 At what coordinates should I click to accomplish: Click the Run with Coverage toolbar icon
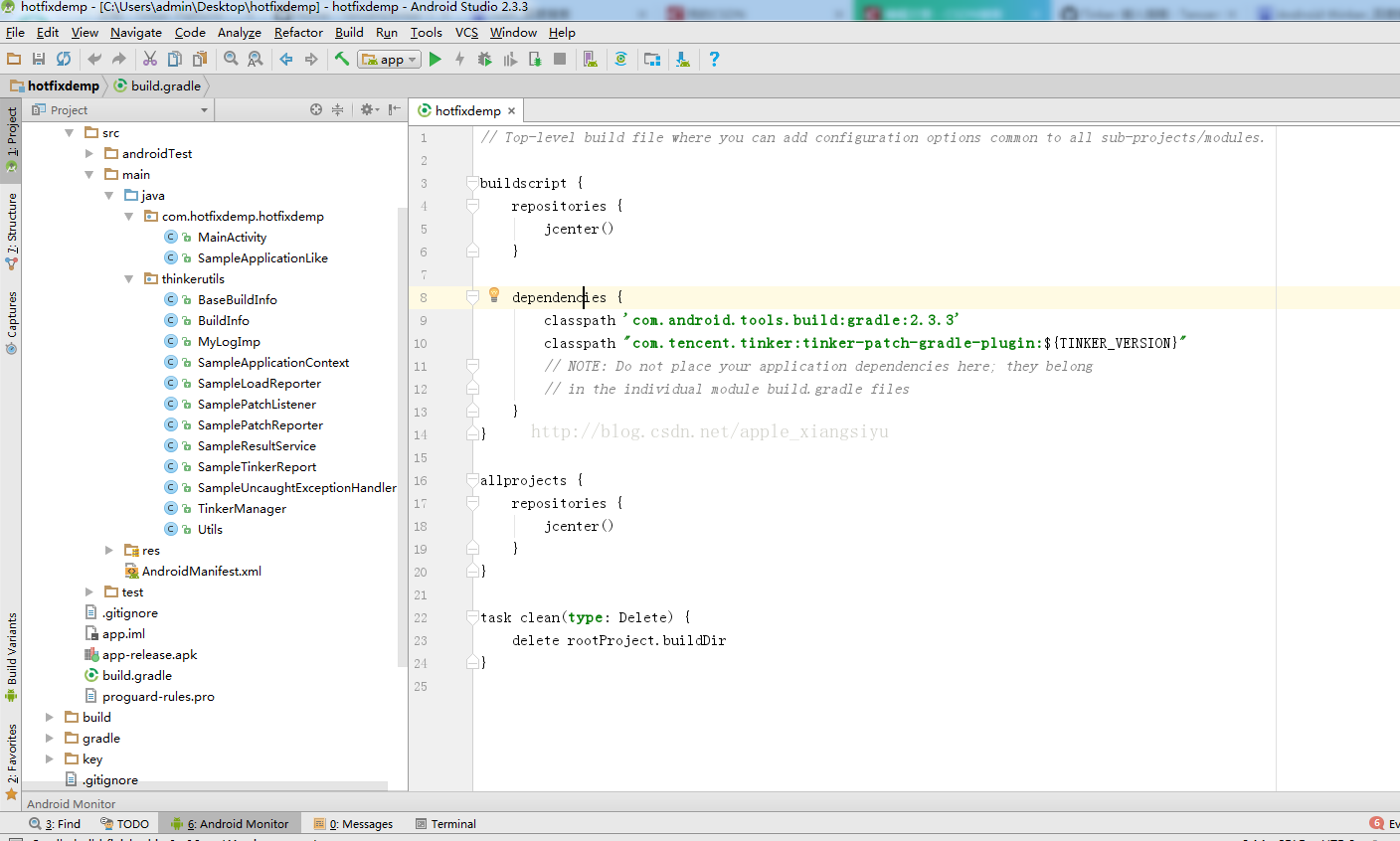[510, 60]
